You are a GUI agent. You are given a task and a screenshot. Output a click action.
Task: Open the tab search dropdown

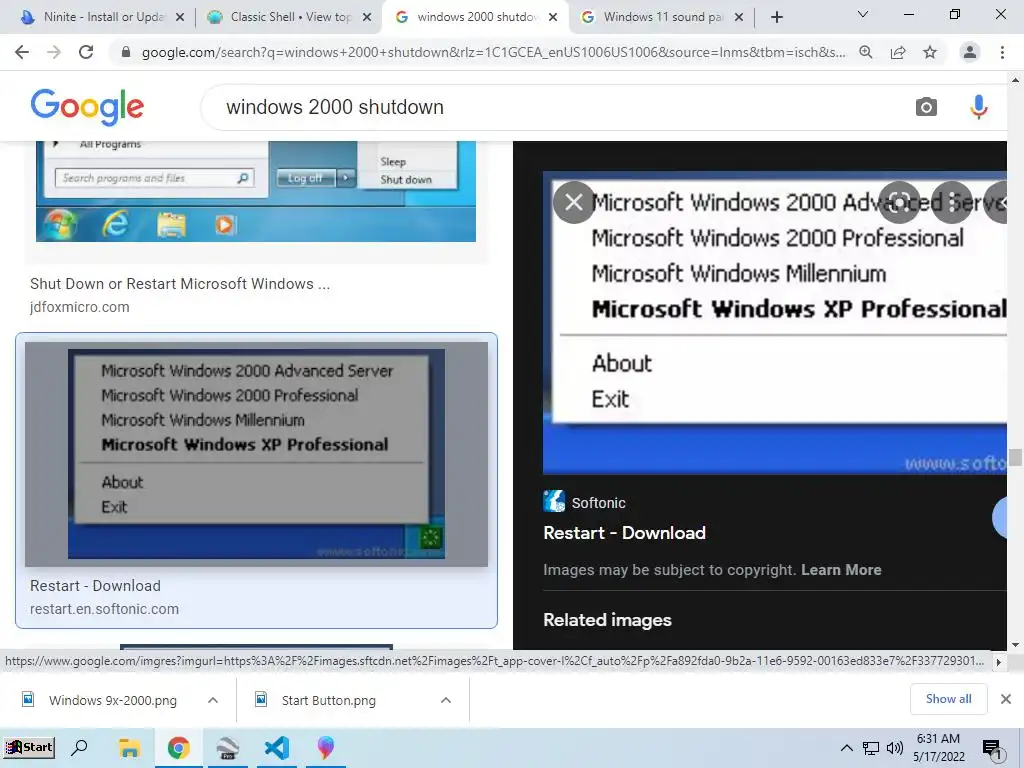(863, 14)
